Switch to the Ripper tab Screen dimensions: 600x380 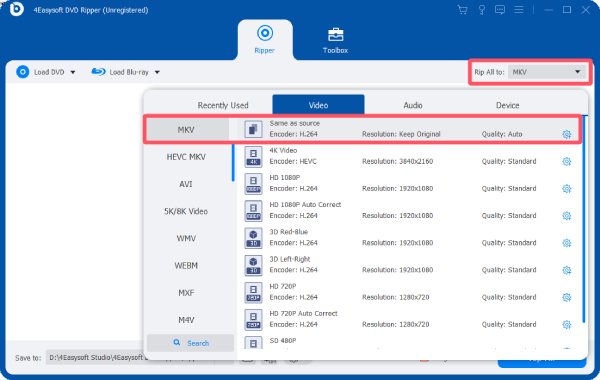(265, 39)
